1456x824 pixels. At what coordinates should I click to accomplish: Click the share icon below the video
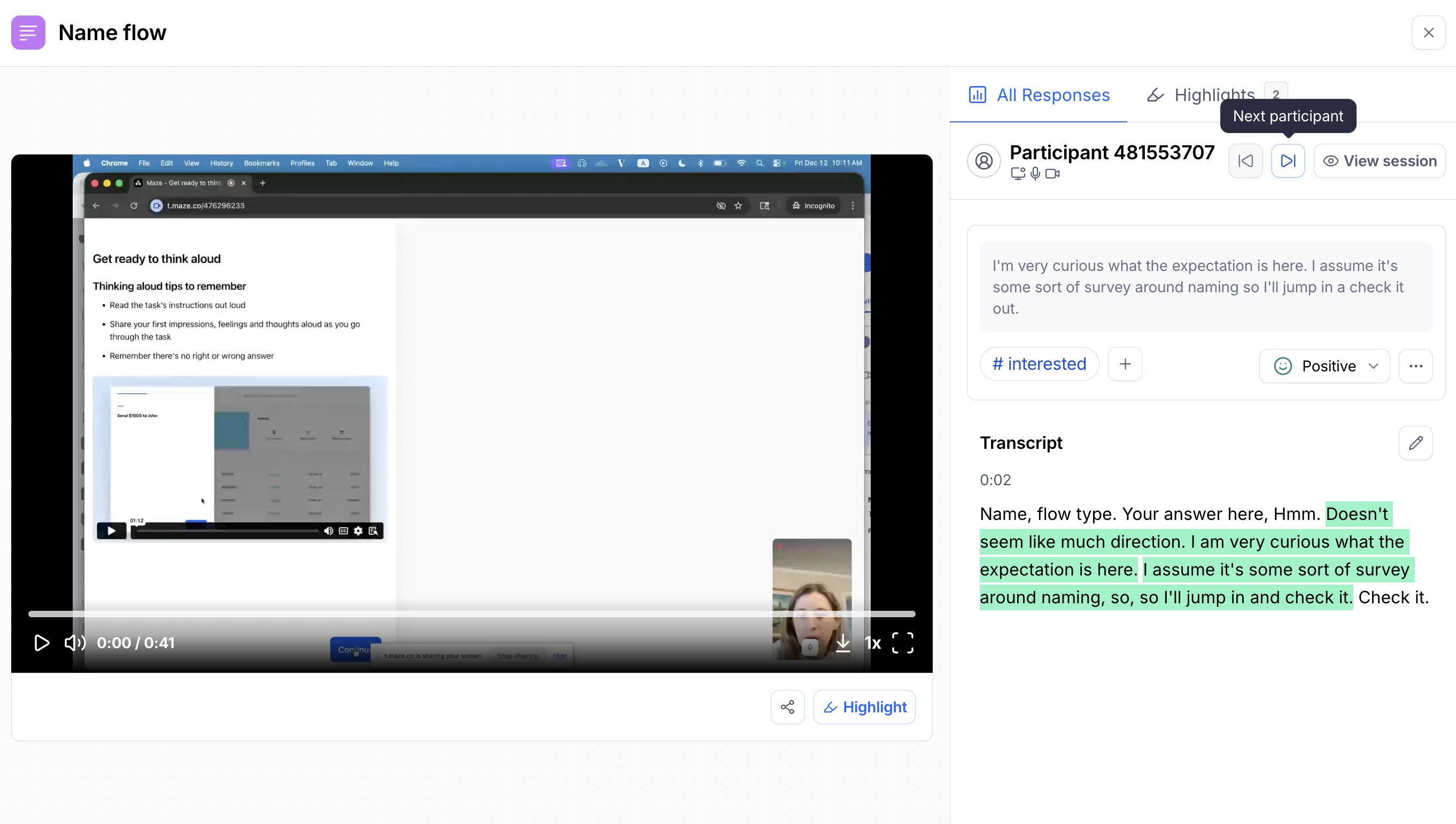(787, 707)
